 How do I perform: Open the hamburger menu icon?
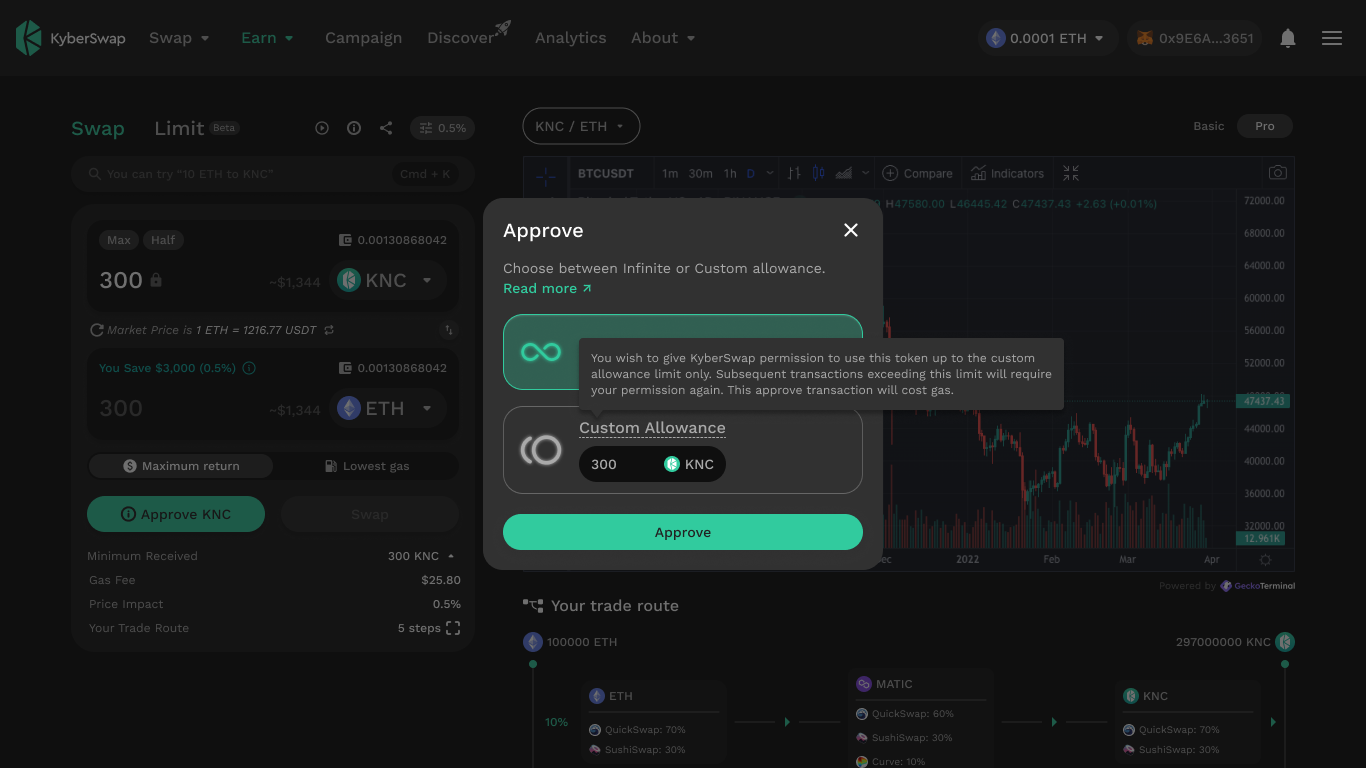click(1331, 38)
